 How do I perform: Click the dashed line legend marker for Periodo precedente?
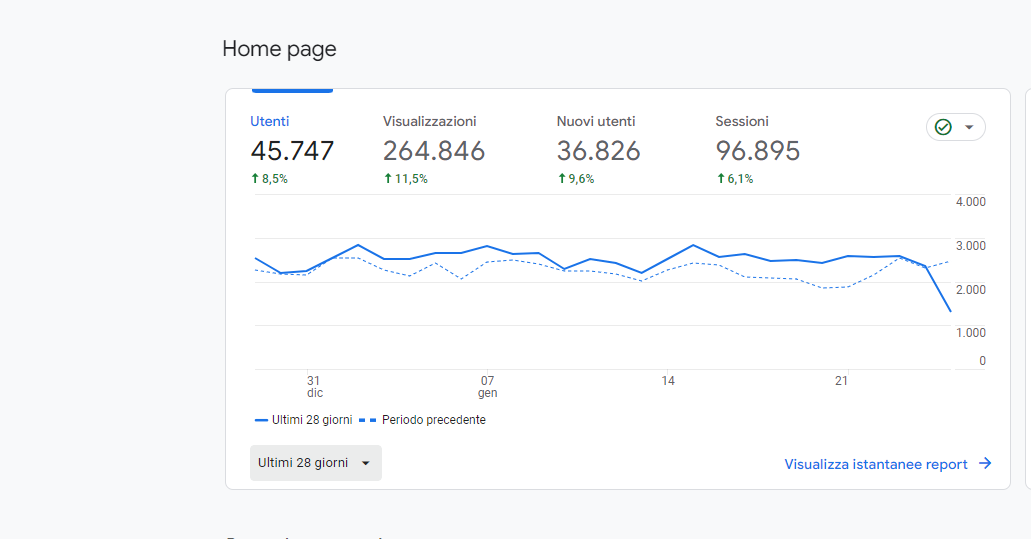click(x=367, y=420)
